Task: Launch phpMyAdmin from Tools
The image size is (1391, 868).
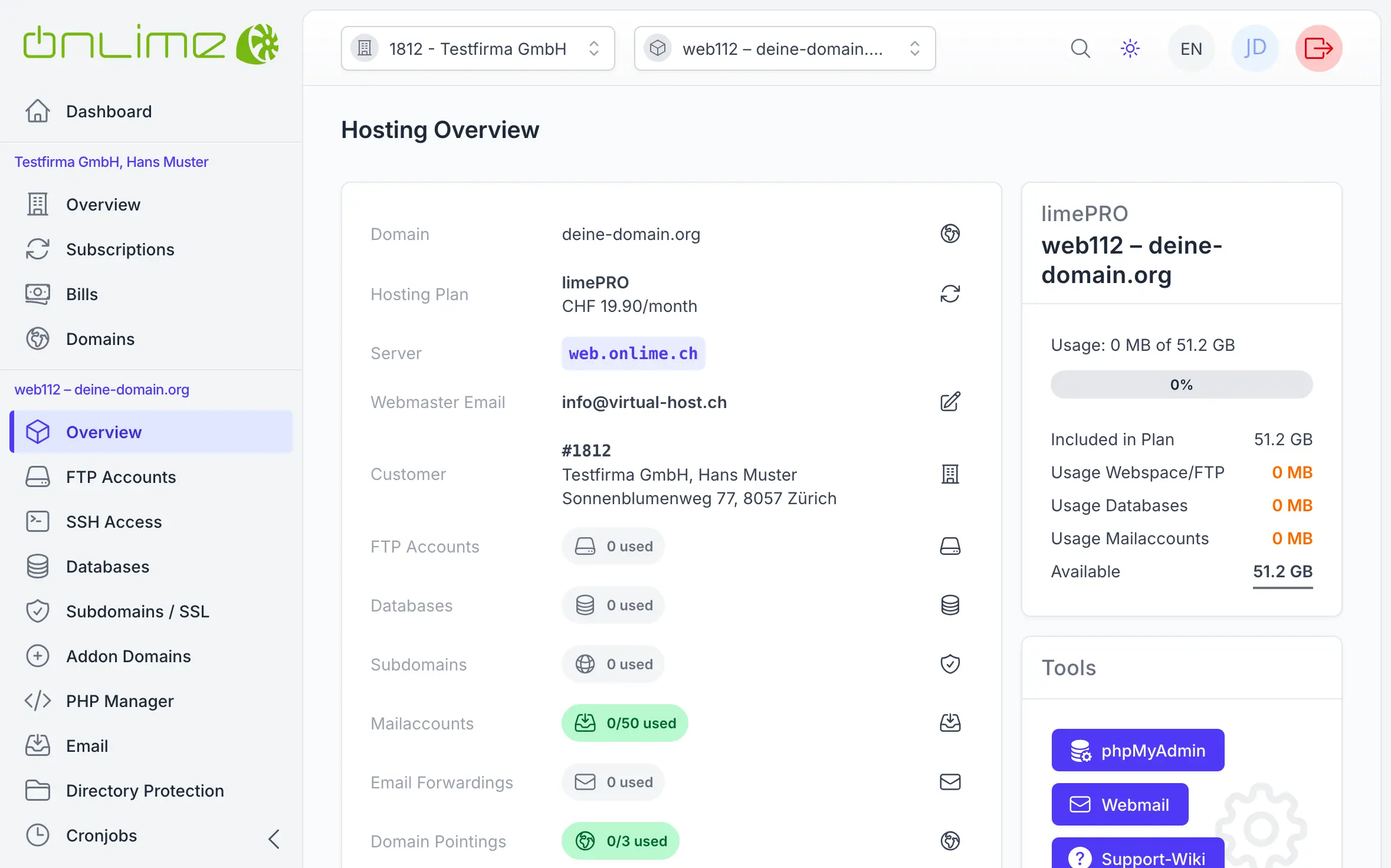Action: (1138, 750)
